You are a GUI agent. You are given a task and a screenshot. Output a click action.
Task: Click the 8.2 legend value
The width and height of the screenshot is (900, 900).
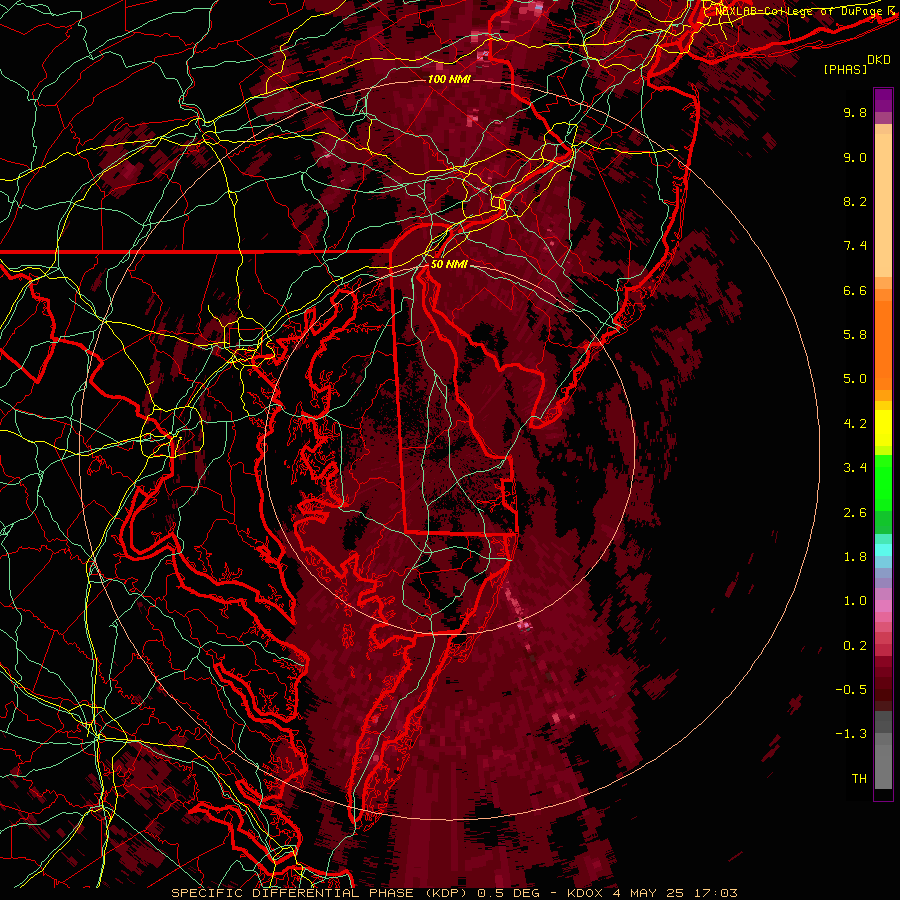coord(855,201)
